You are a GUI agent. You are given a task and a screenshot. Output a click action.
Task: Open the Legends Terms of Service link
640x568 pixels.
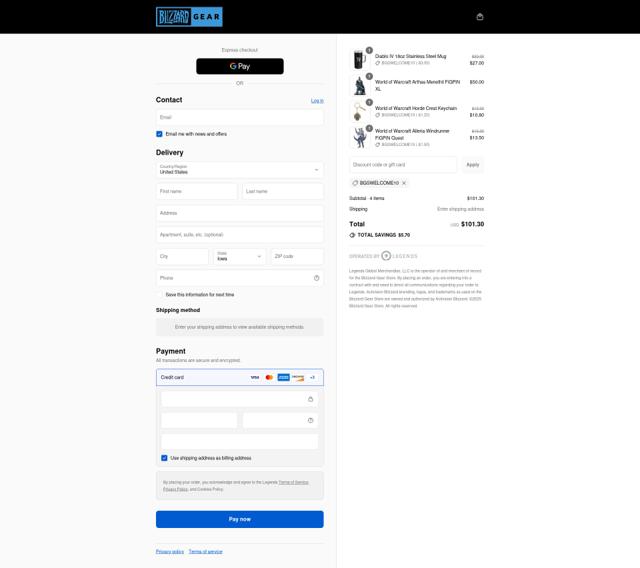[293, 482]
